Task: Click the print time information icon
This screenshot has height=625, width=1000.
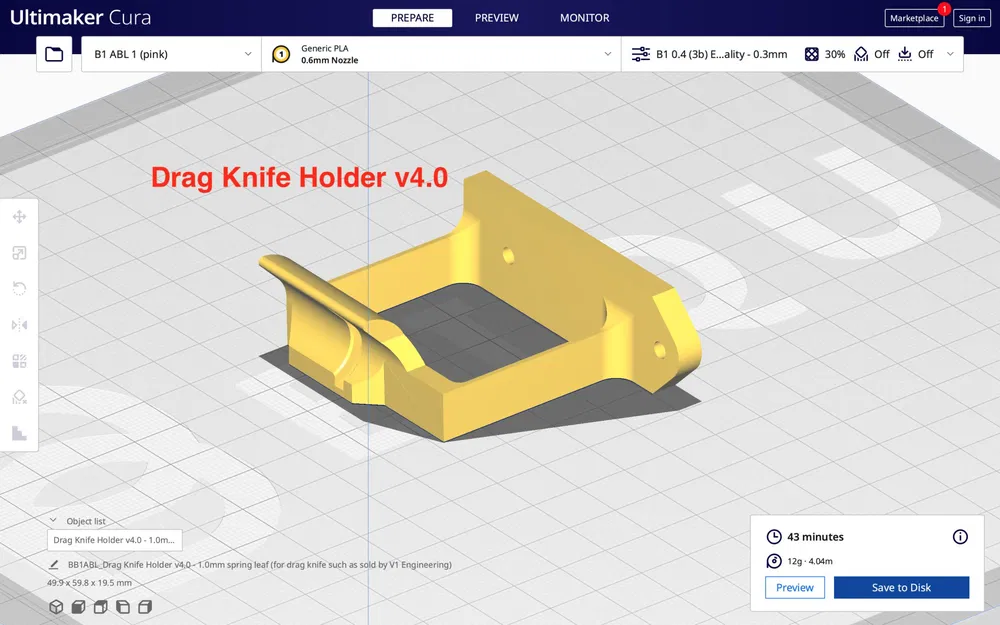Action: pos(960,537)
